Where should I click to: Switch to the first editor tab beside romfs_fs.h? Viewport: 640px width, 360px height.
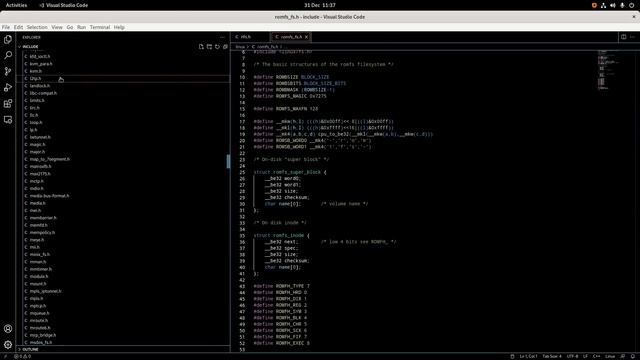pos(250,37)
